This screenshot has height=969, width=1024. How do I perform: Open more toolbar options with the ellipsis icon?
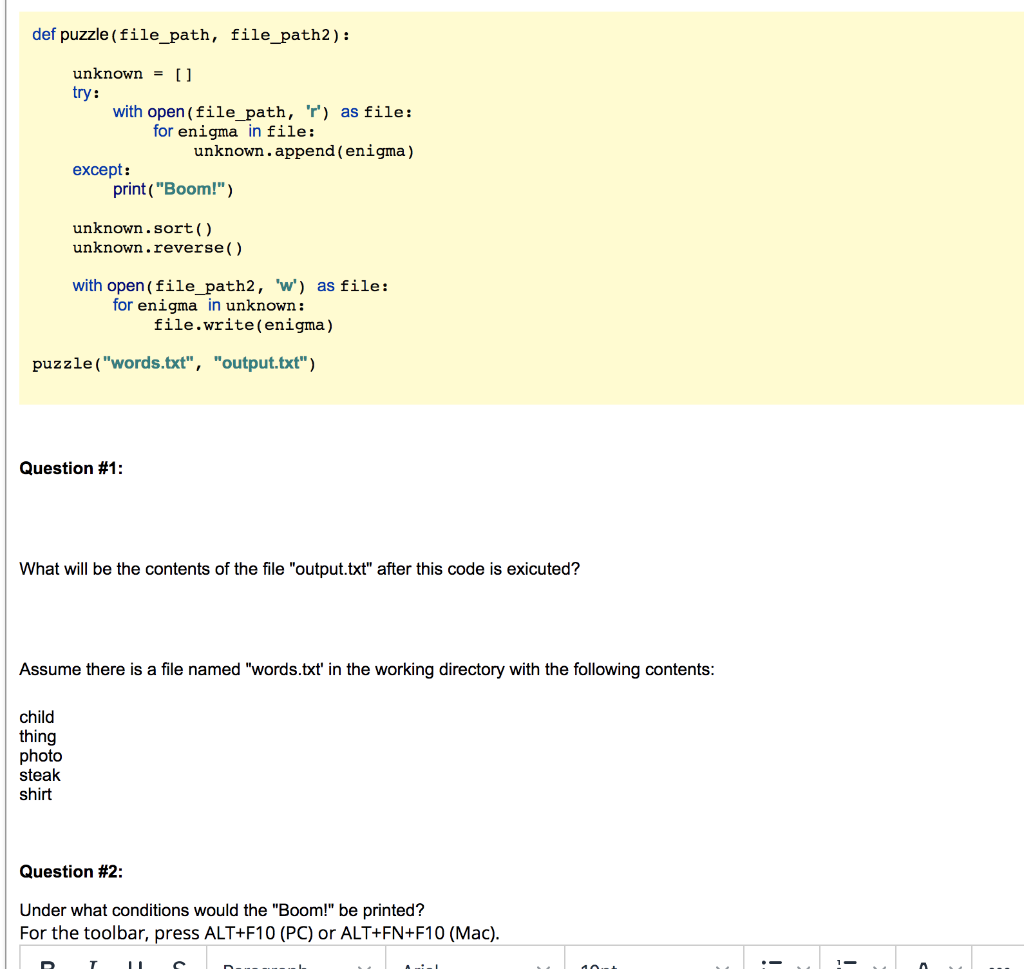pos(1000,964)
